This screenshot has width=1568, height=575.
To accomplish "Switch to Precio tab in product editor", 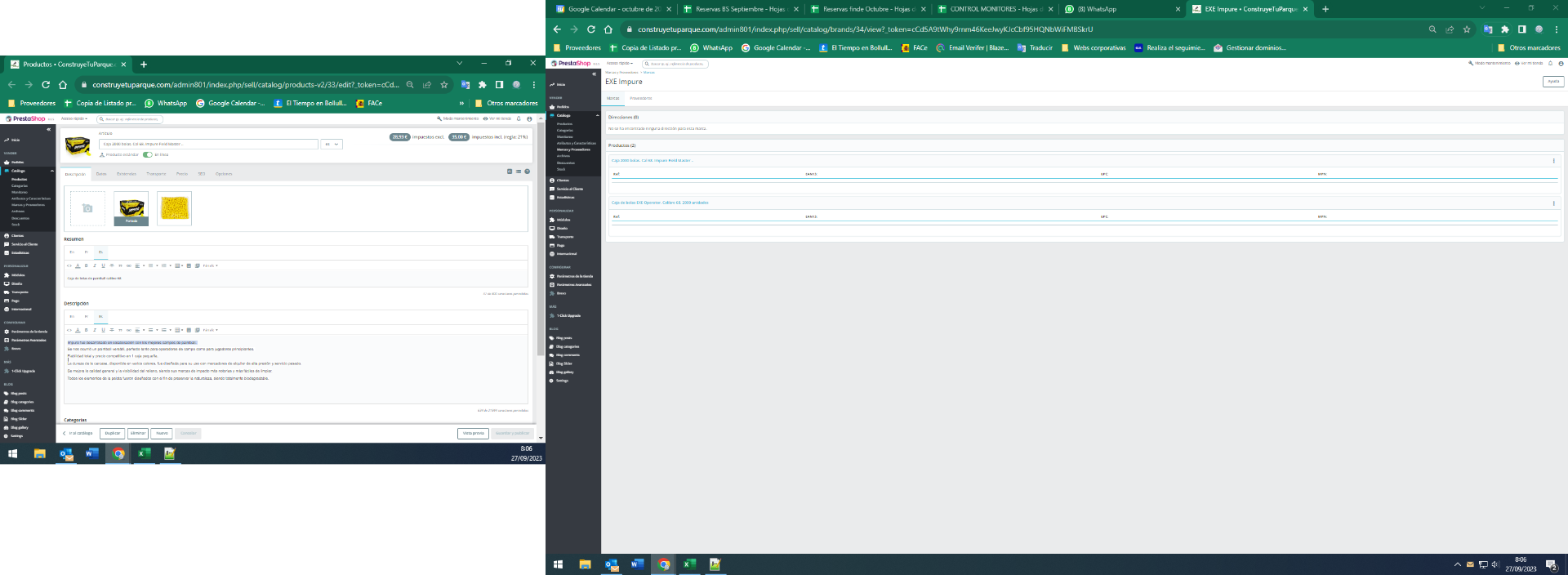I will point(182,173).
